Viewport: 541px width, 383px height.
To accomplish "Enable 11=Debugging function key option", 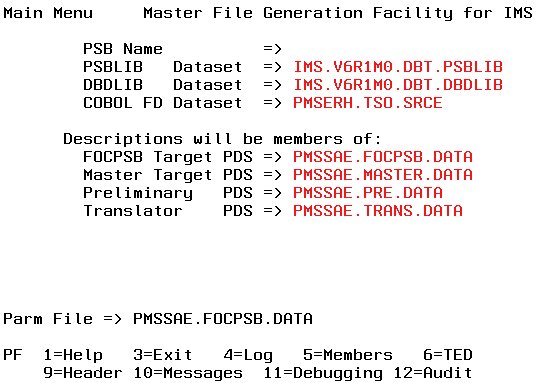I will [x=323, y=373].
